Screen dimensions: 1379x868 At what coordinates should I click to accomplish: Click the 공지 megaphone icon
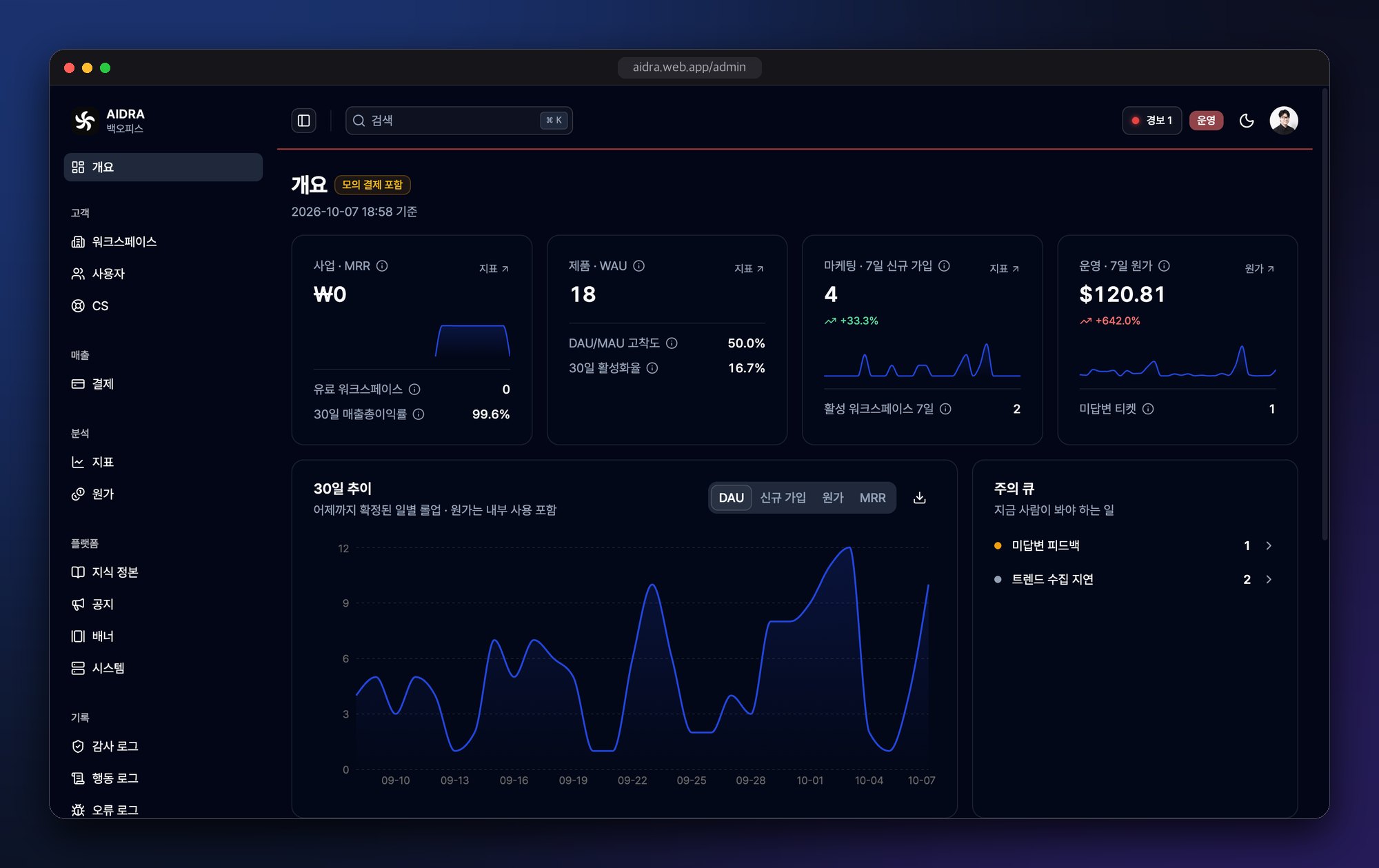pos(78,604)
